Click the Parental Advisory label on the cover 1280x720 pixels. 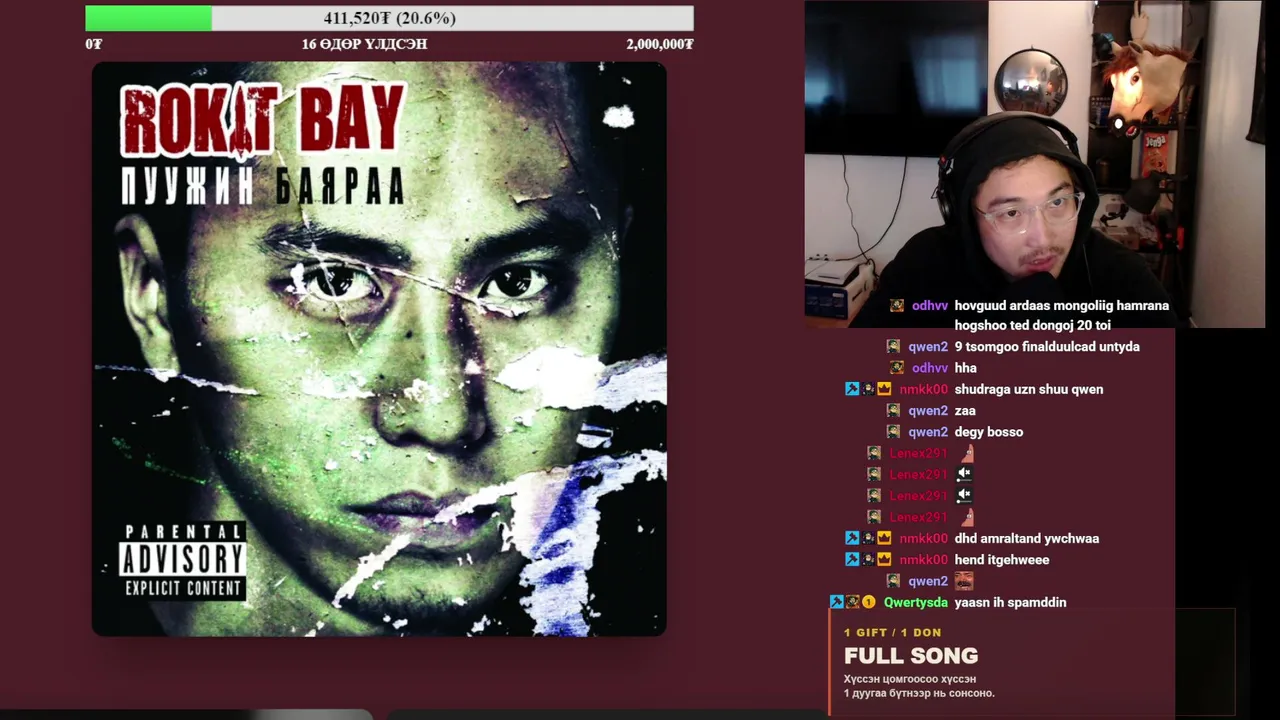point(182,560)
